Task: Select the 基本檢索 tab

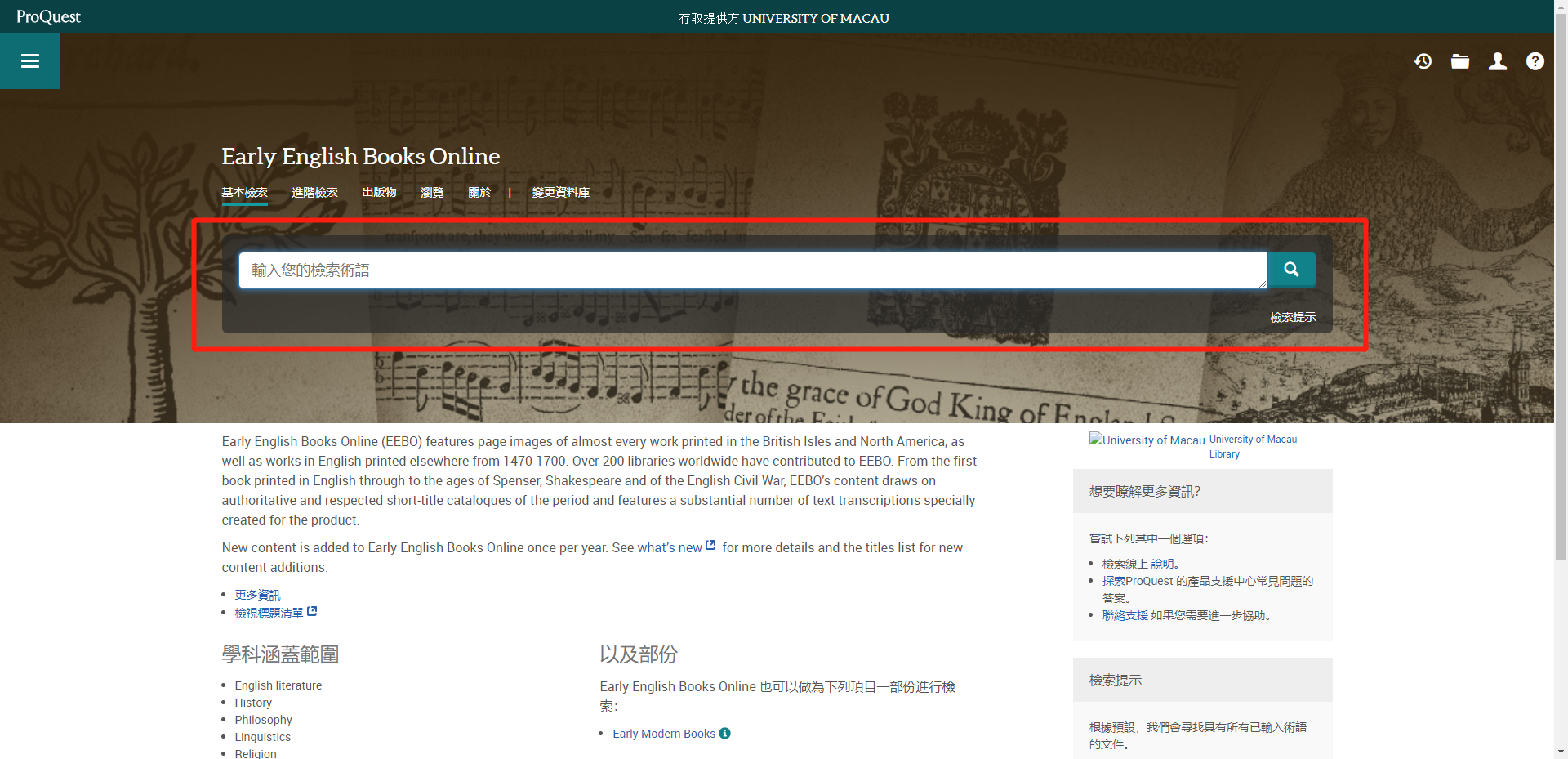Action: point(245,193)
